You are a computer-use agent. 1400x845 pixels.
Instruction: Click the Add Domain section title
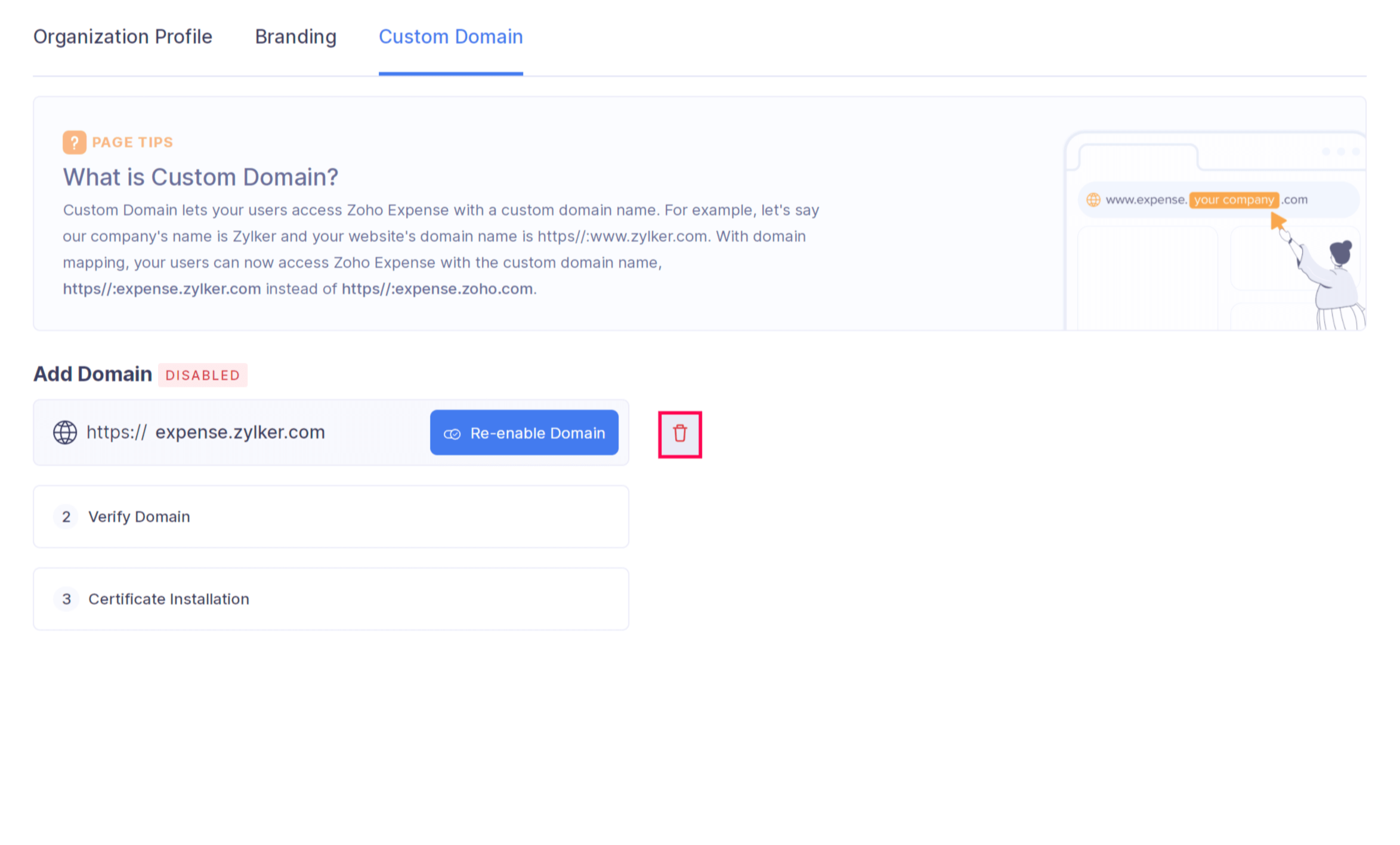92,374
